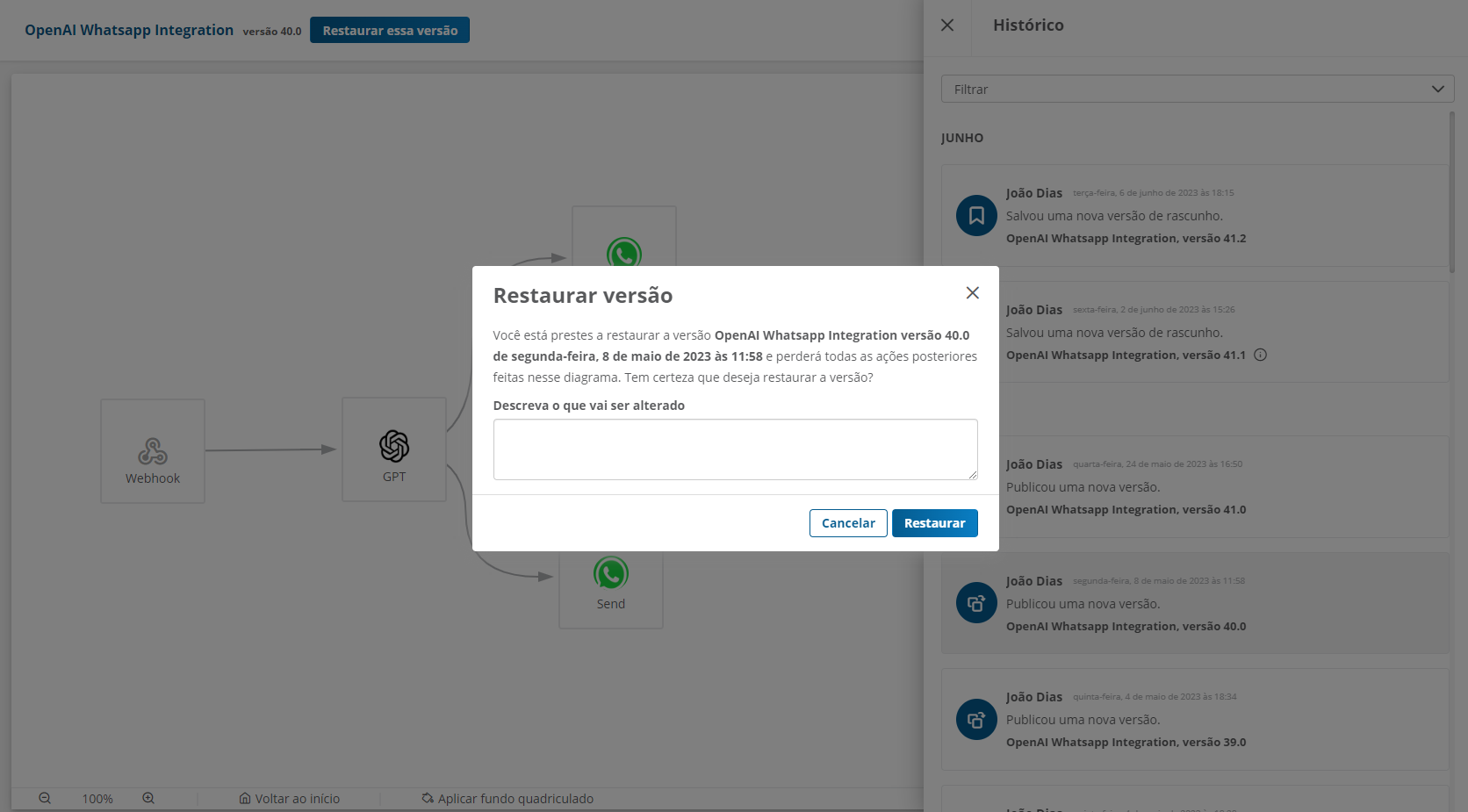
Task: Cancel the restore version dialog
Action: [x=848, y=523]
